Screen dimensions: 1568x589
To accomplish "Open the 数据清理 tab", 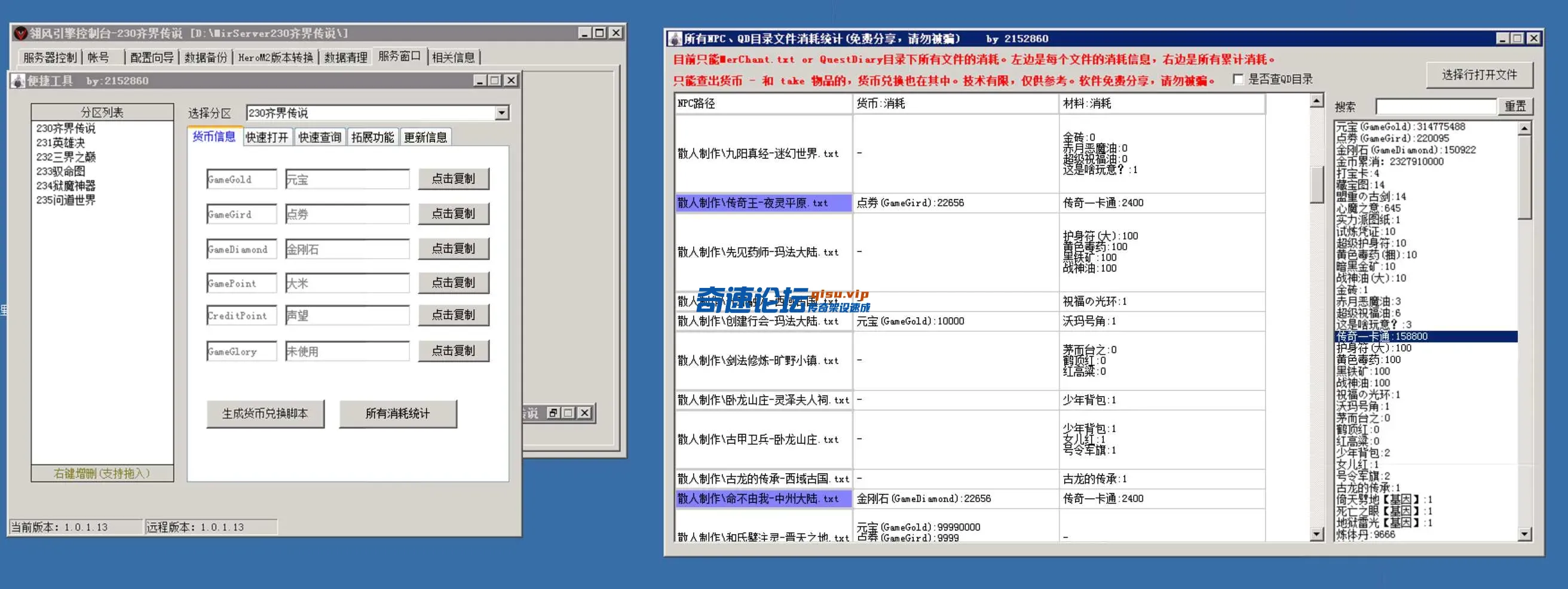I will pos(346,57).
